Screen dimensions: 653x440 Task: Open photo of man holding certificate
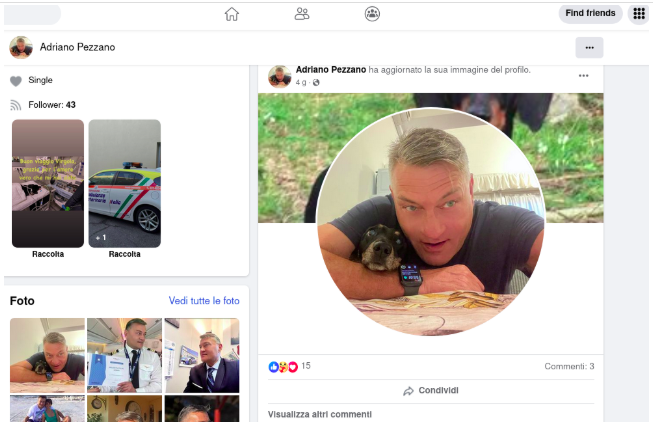124,355
